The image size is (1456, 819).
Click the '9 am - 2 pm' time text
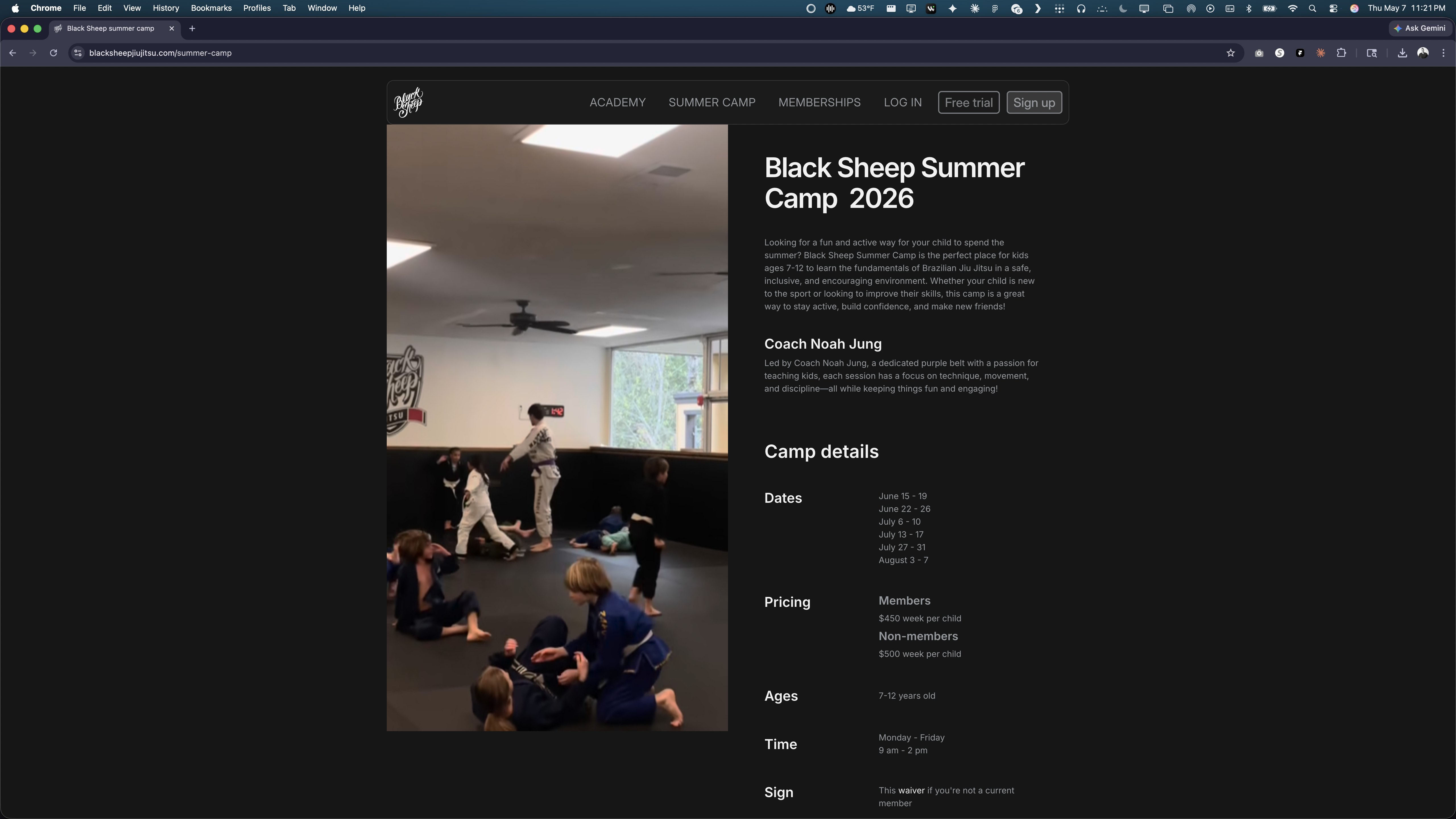coord(903,751)
